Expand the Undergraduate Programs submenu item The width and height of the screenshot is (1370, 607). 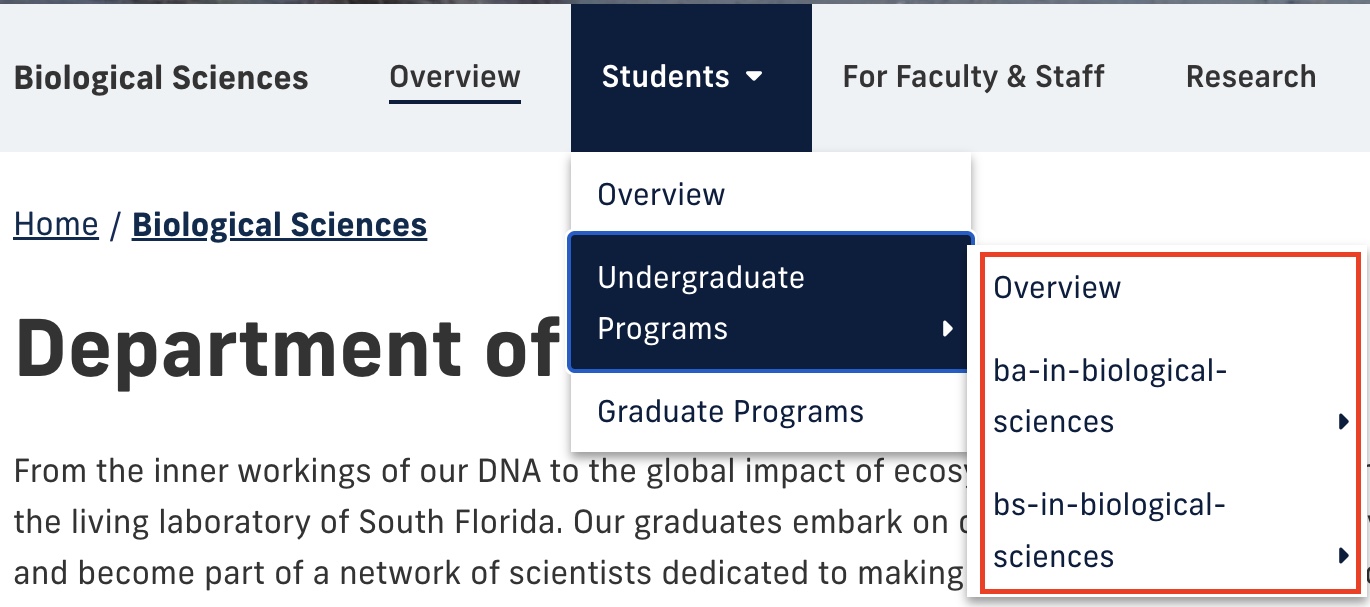click(771, 303)
